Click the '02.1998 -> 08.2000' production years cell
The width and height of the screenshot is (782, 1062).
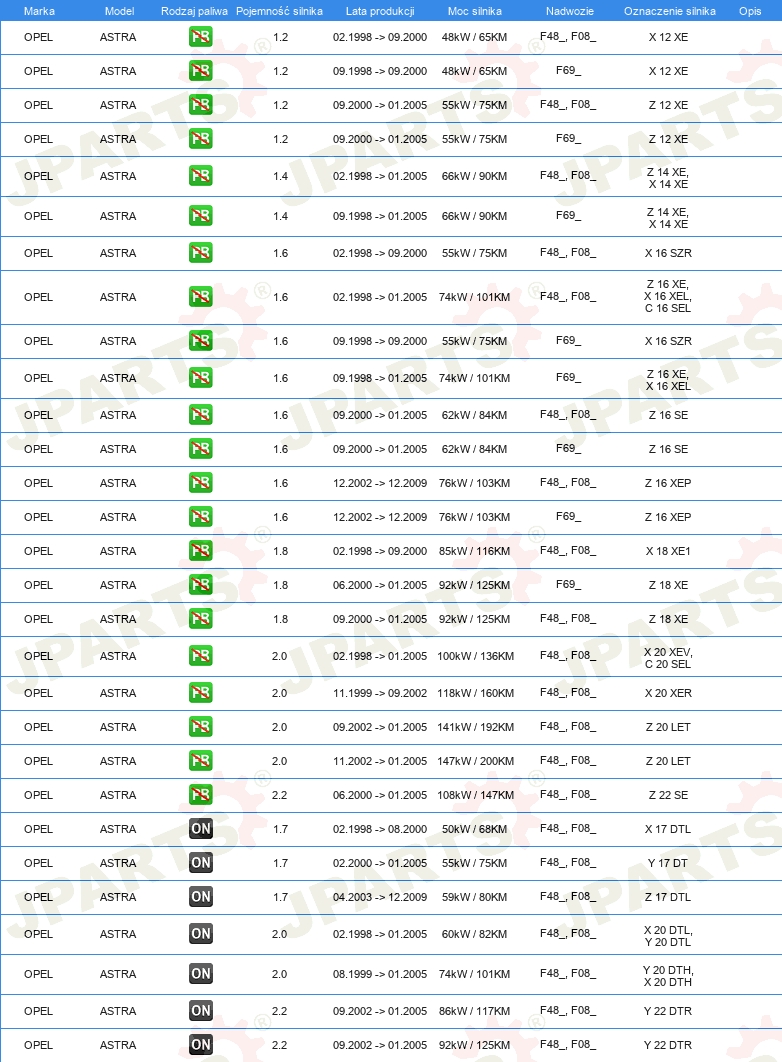click(380, 829)
